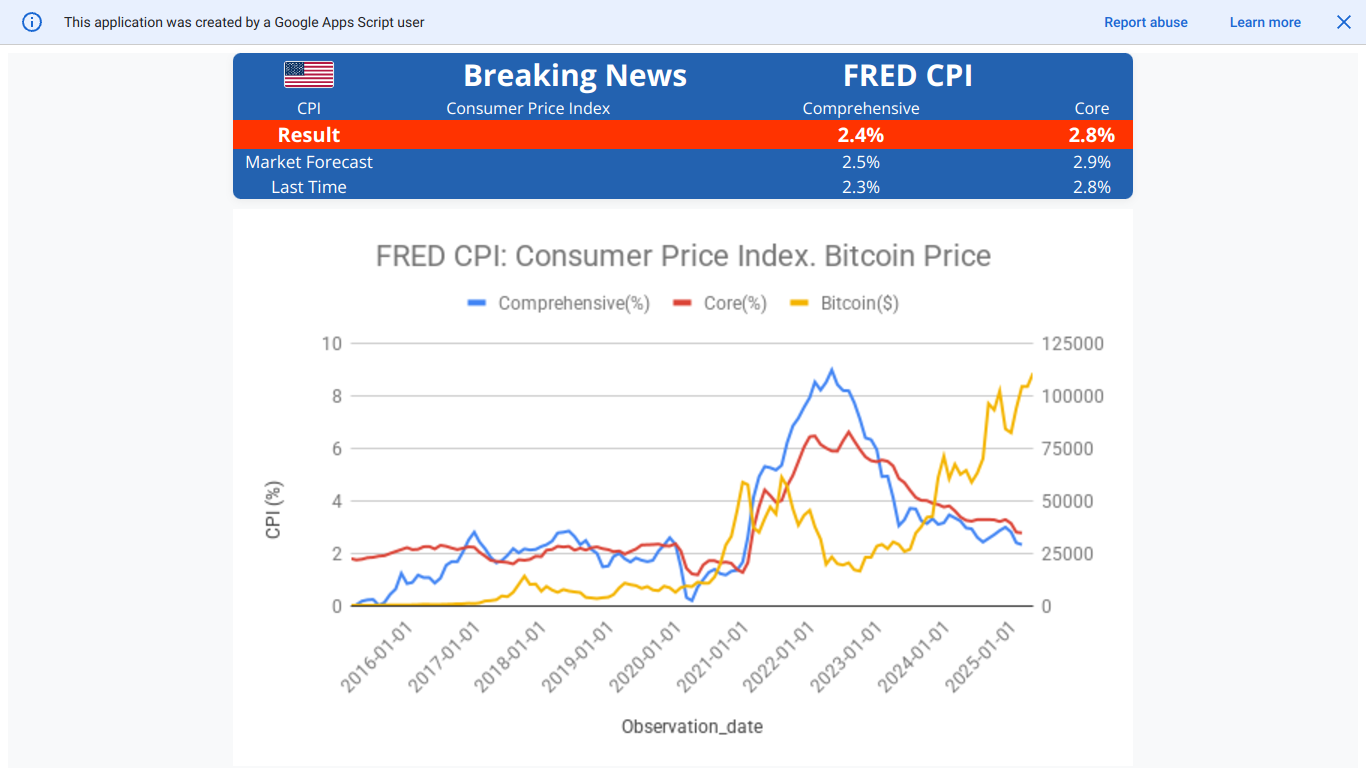Click the blue Comprehensive(%) legend swatch
The width and height of the screenshot is (1366, 768).
click(478, 303)
